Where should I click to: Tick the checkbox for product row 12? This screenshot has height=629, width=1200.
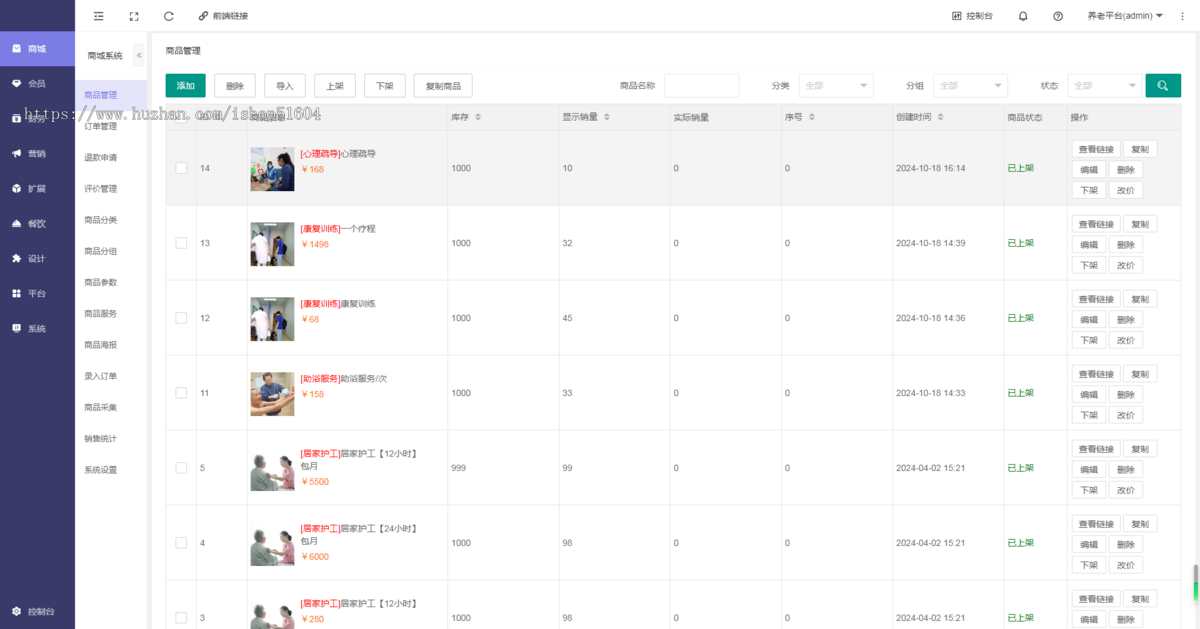pos(181,318)
